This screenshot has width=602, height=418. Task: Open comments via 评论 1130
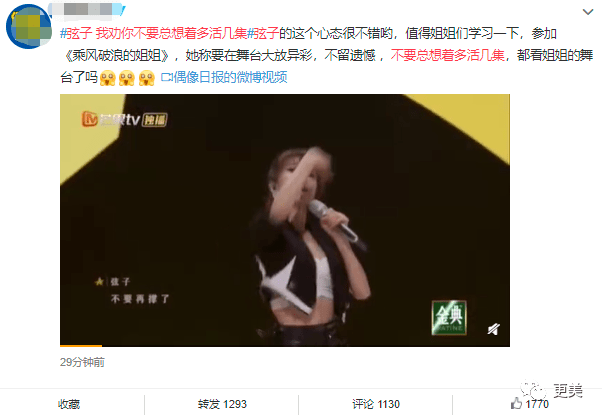click(376, 404)
